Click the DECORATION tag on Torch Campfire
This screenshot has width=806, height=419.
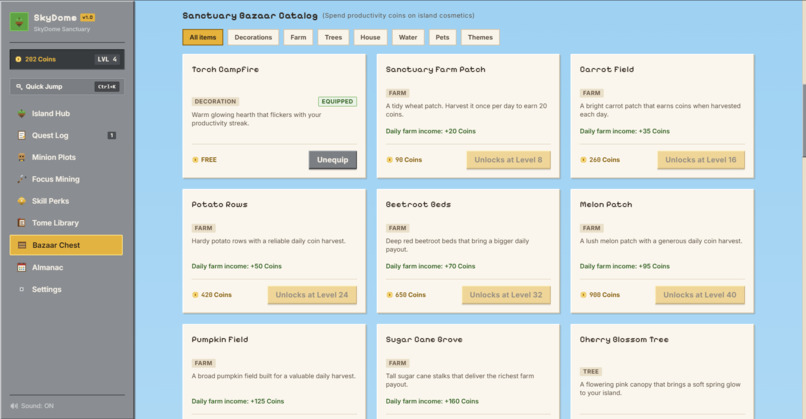click(215, 101)
